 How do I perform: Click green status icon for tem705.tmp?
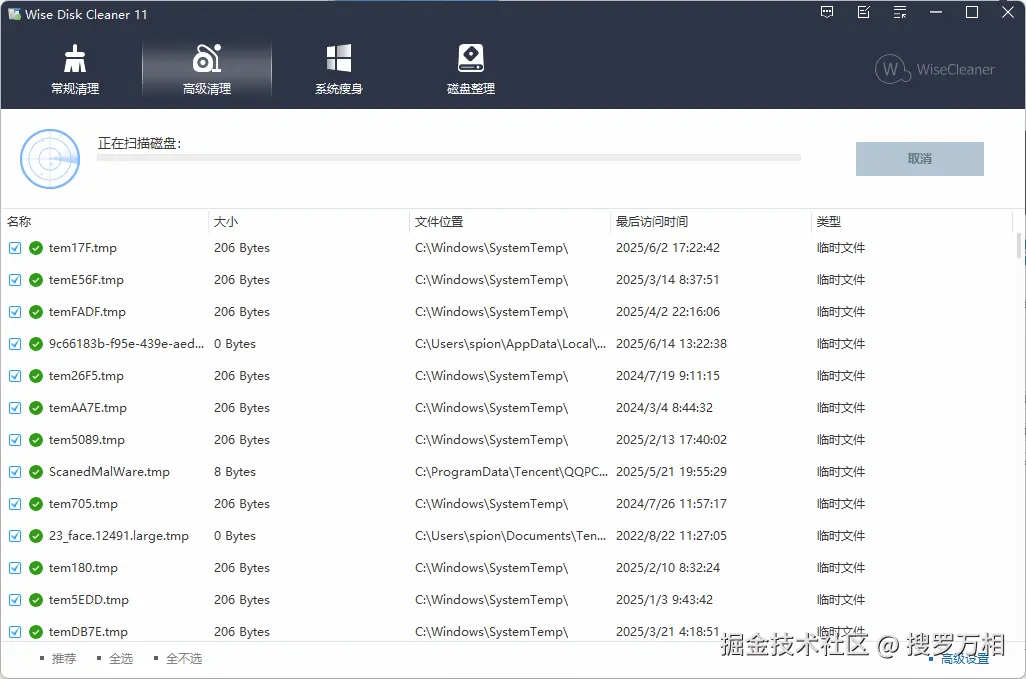point(36,504)
